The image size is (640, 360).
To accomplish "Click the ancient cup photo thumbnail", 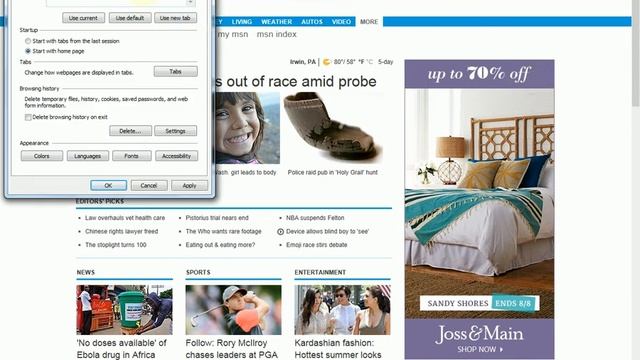I will pos(333,128).
